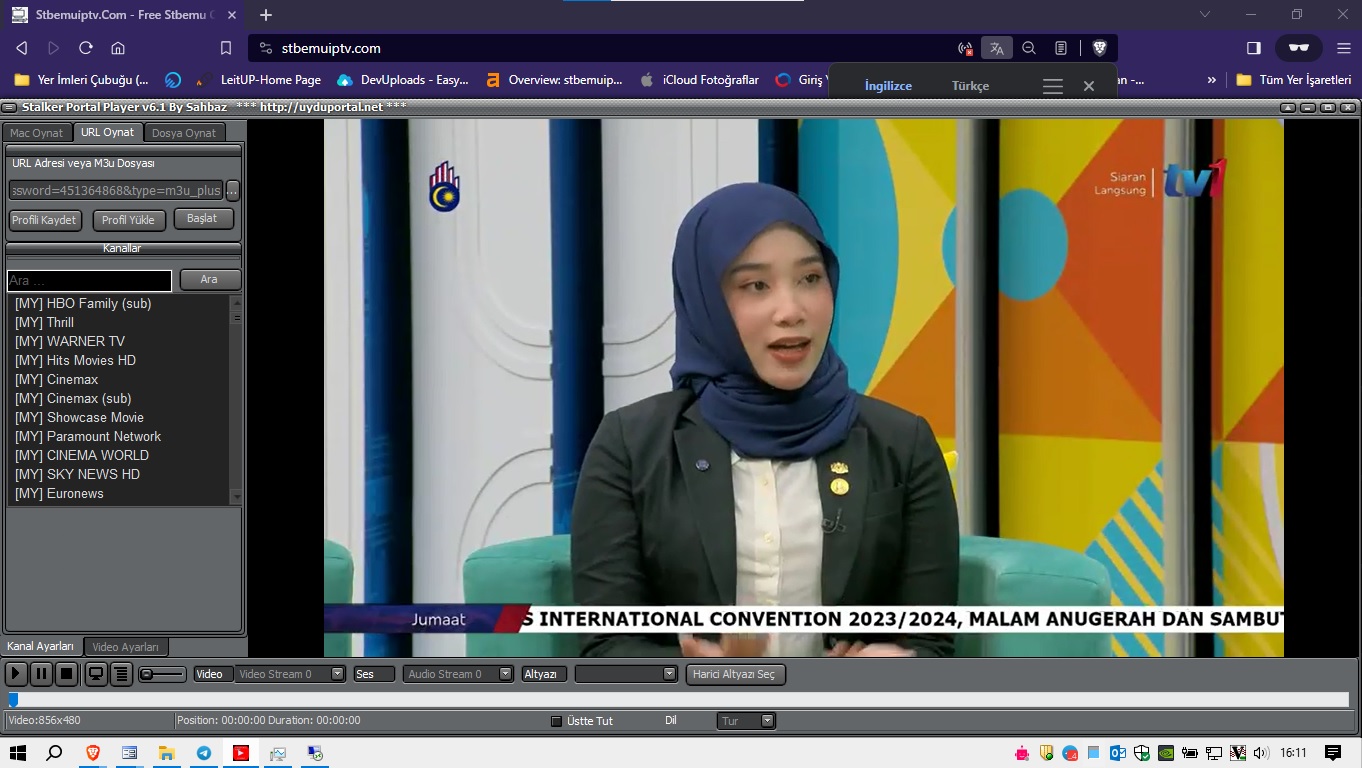Click the browser back arrow
Screen dimensions: 1362x768
(x=22, y=48)
